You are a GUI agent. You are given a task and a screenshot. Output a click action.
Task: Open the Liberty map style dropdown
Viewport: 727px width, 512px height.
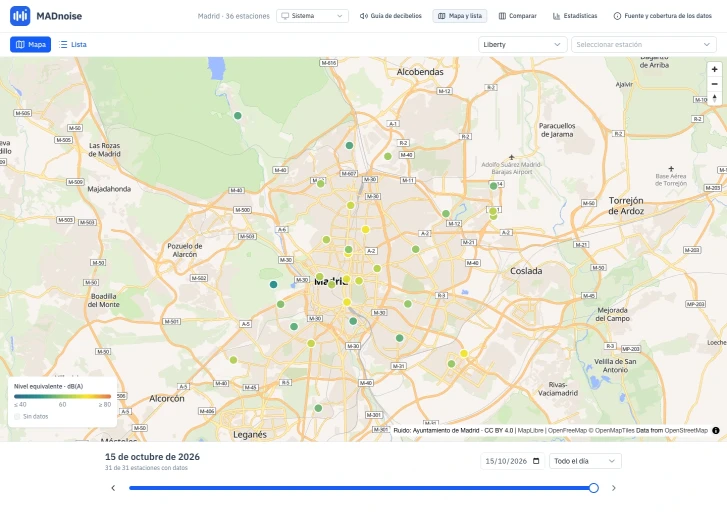(522, 45)
